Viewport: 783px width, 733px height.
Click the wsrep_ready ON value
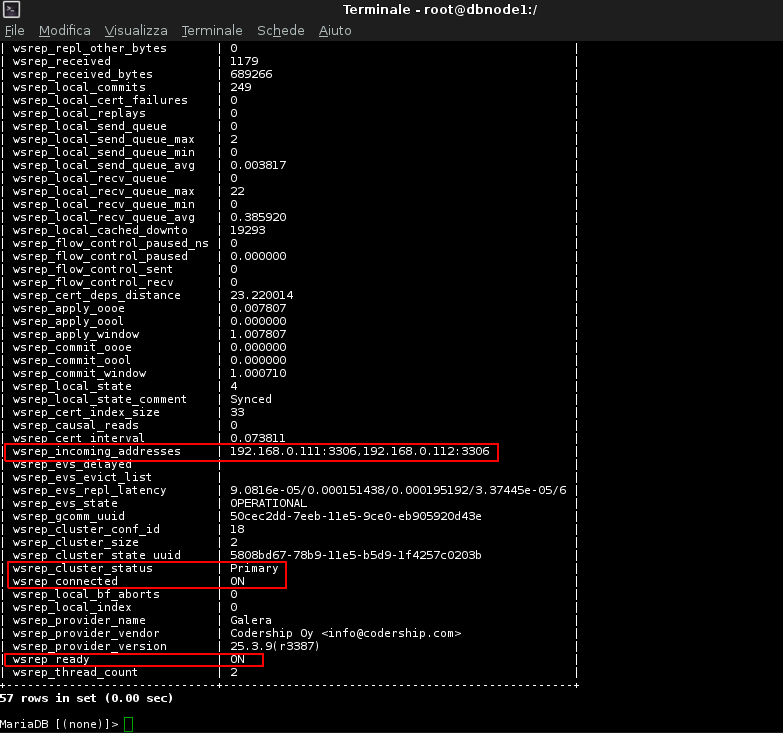pos(238,660)
